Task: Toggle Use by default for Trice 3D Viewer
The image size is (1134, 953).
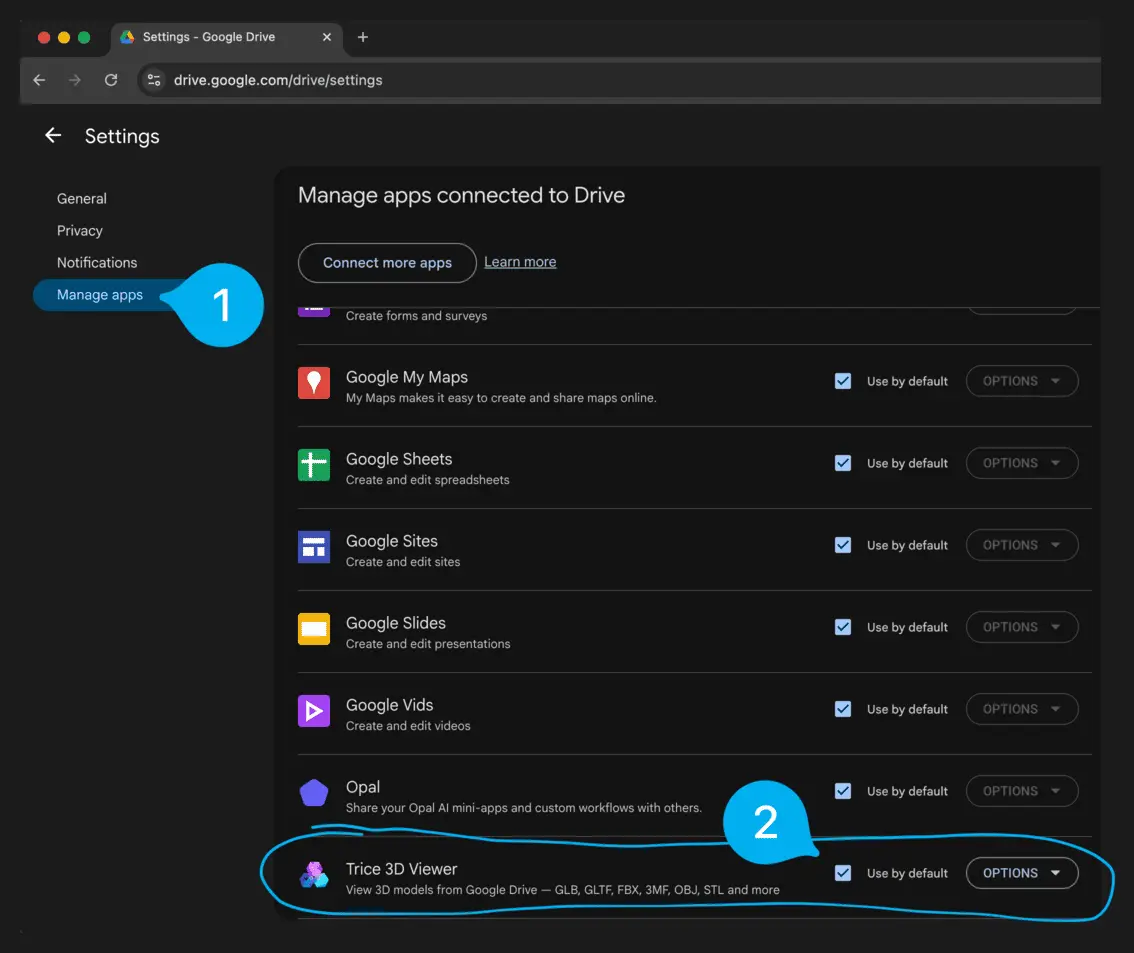Action: click(x=843, y=873)
